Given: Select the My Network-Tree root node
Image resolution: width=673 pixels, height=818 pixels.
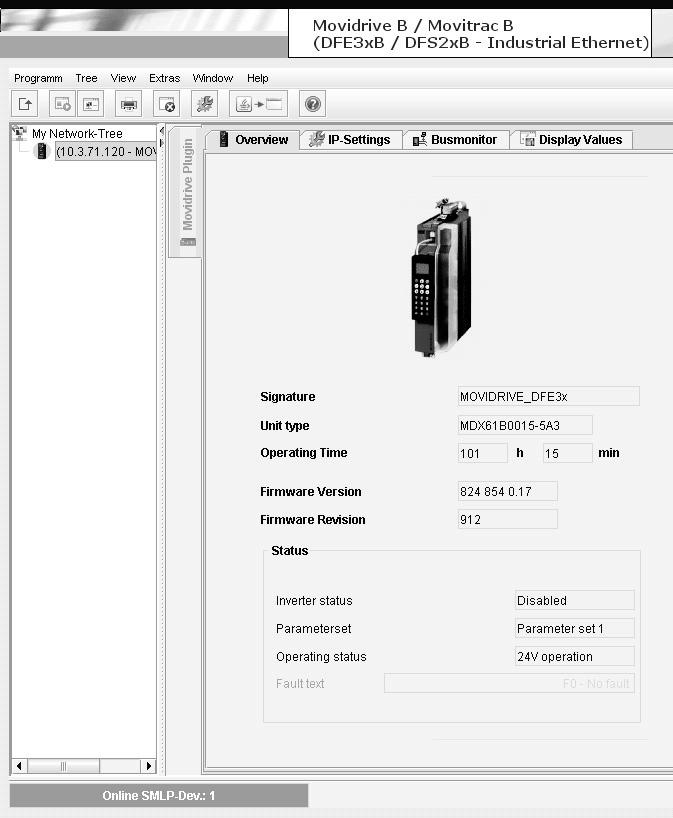Looking at the screenshot, I should click(77, 134).
